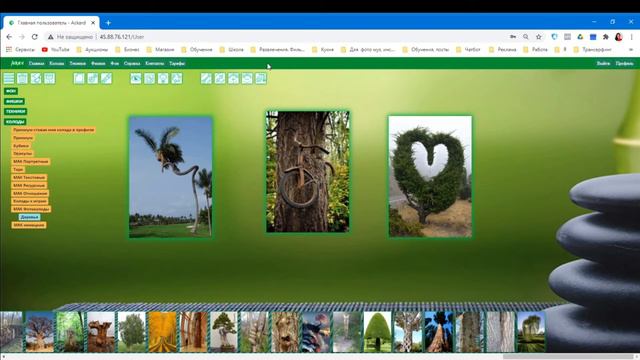Open the hamburger list icon in the toolbar
The height and width of the screenshot is (360, 640).
point(9,78)
